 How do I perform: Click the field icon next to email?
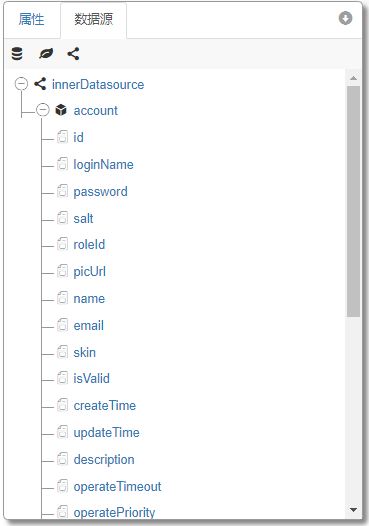62,325
